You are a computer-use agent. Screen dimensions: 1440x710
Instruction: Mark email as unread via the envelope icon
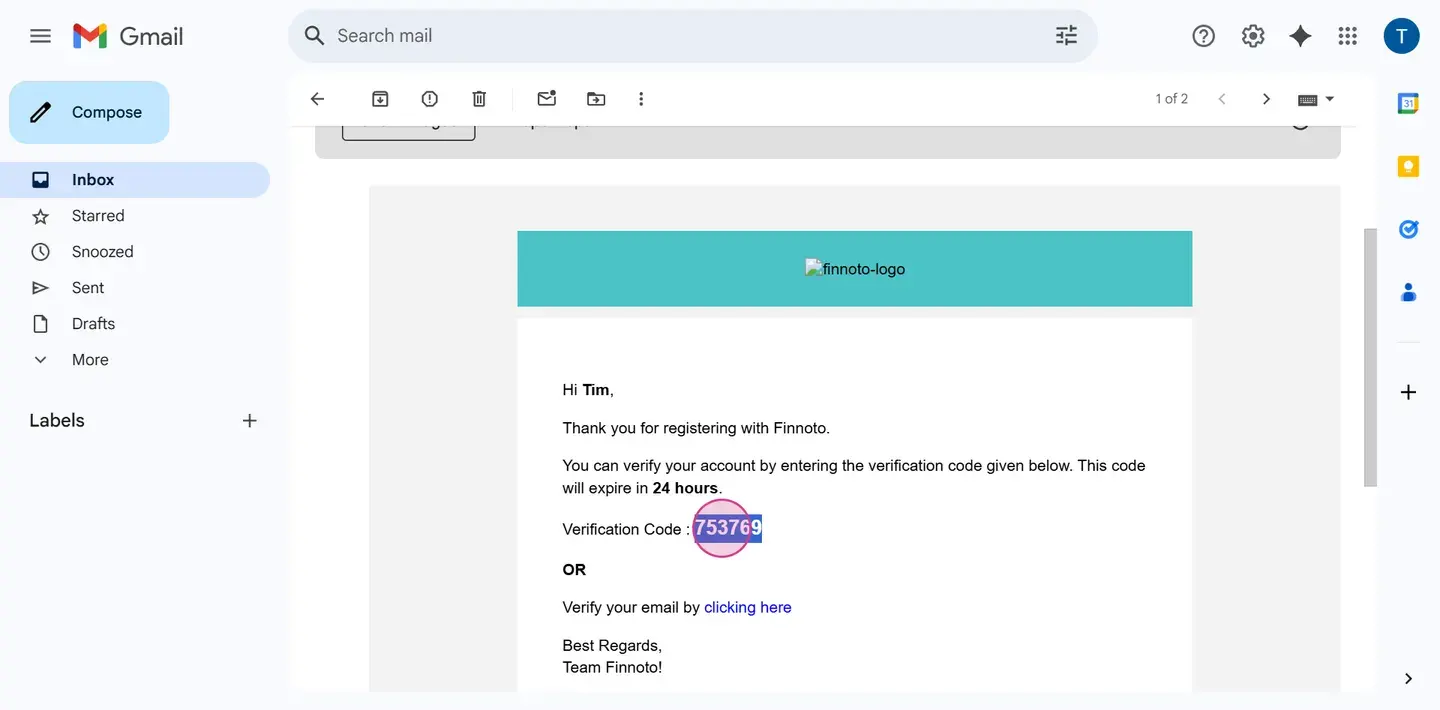[546, 99]
